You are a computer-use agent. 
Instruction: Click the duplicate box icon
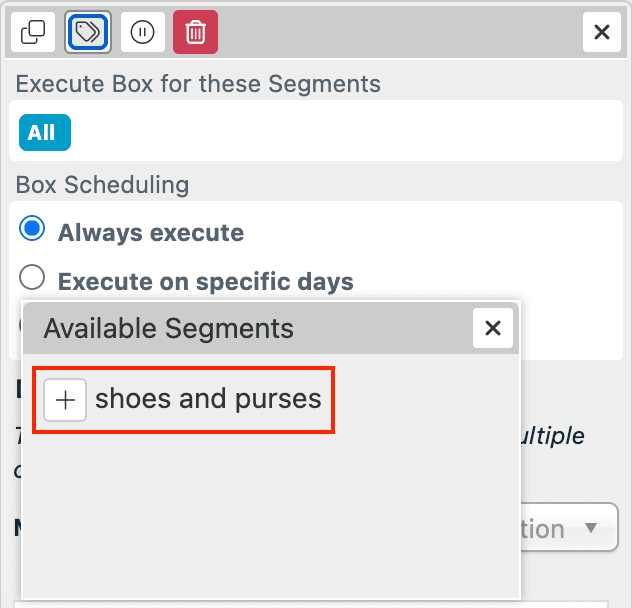point(33,33)
